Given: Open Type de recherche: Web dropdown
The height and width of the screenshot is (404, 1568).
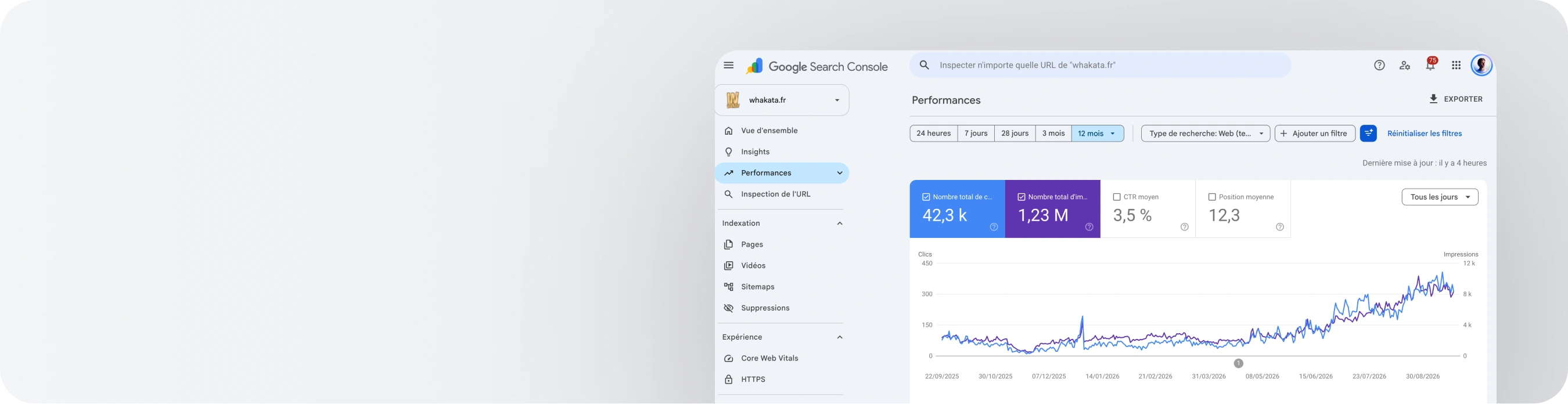Looking at the screenshot, I should click(1205, 134).
